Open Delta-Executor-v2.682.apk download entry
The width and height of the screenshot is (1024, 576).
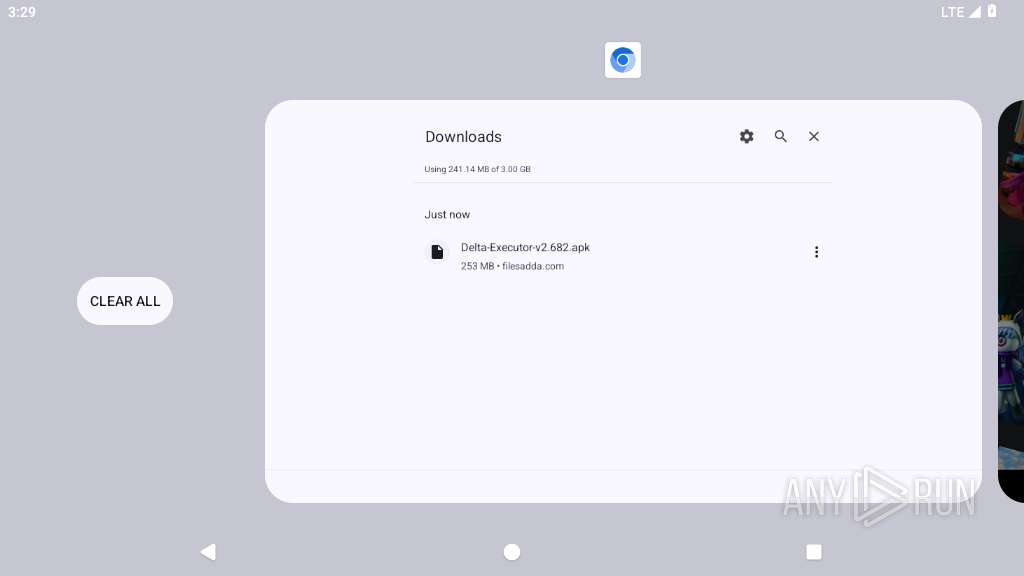tap(622, 256)
